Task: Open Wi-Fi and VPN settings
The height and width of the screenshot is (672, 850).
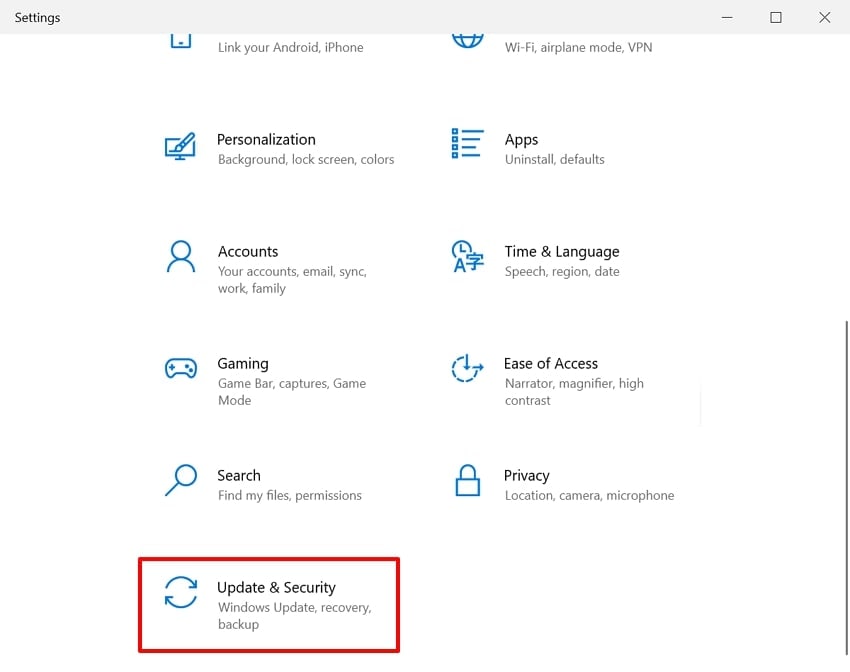Action: [x=570, y=45]
